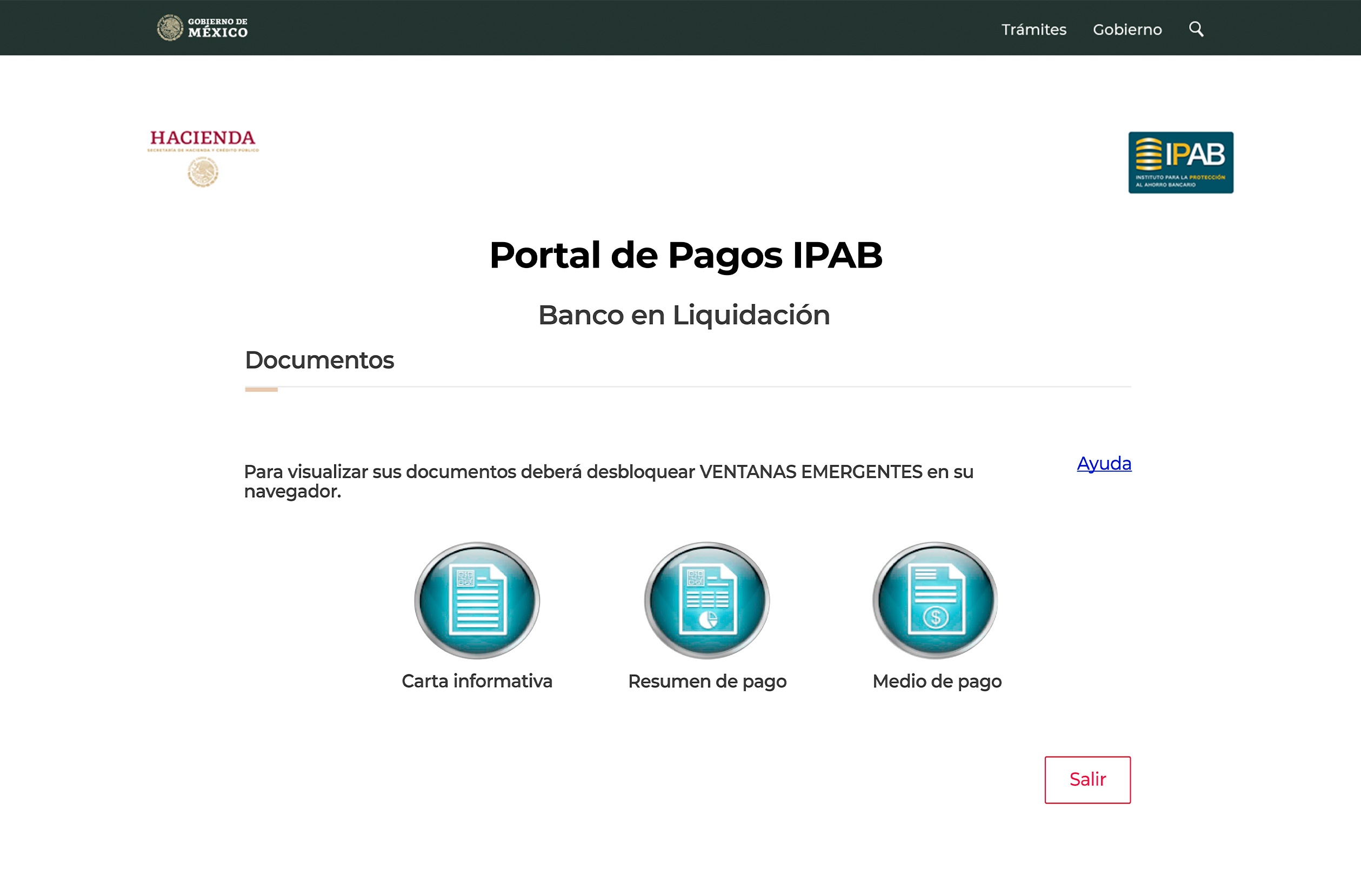The image size is (1361, 896).
Task: Click the Carta informativa text label
Action: (477, 681)
